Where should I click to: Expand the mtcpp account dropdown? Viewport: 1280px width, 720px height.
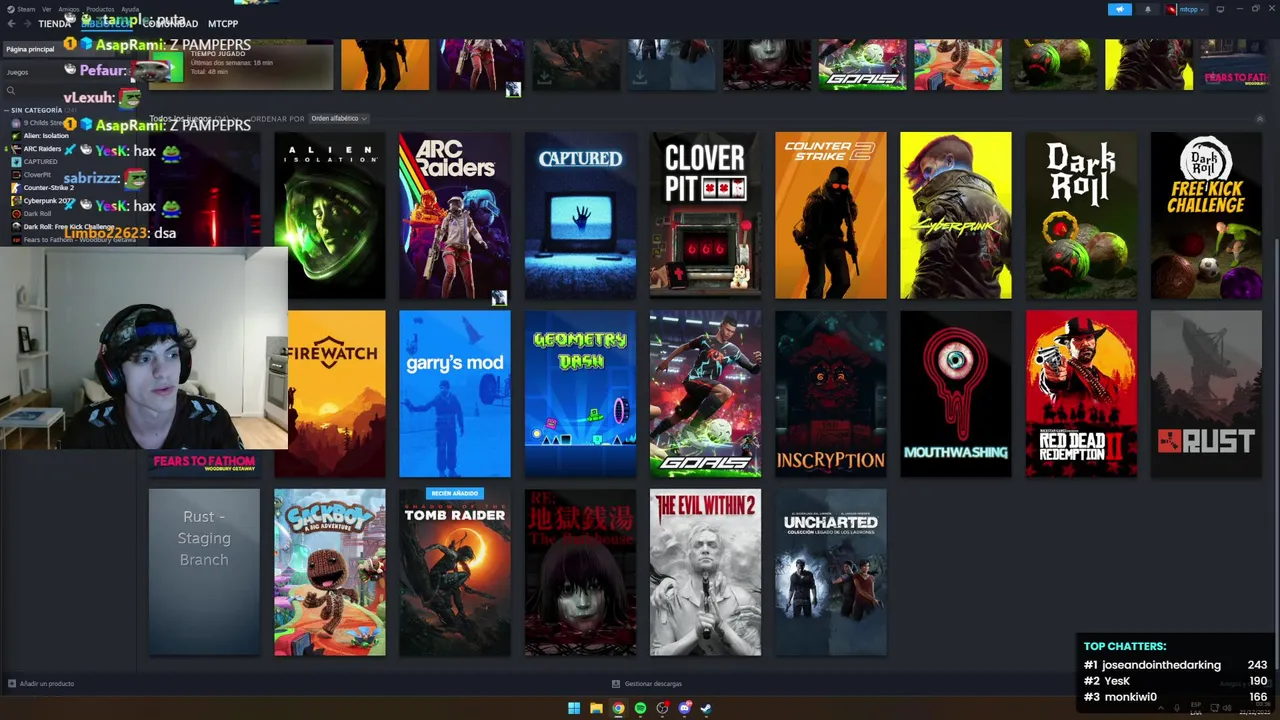click(1185, 9)
